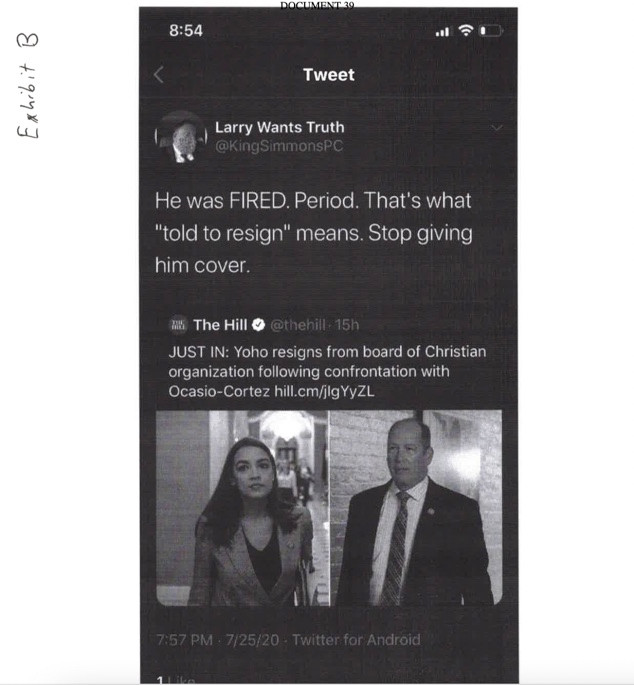Open photo of woman in blazer

pyautogui.click(x=243, y=508)
